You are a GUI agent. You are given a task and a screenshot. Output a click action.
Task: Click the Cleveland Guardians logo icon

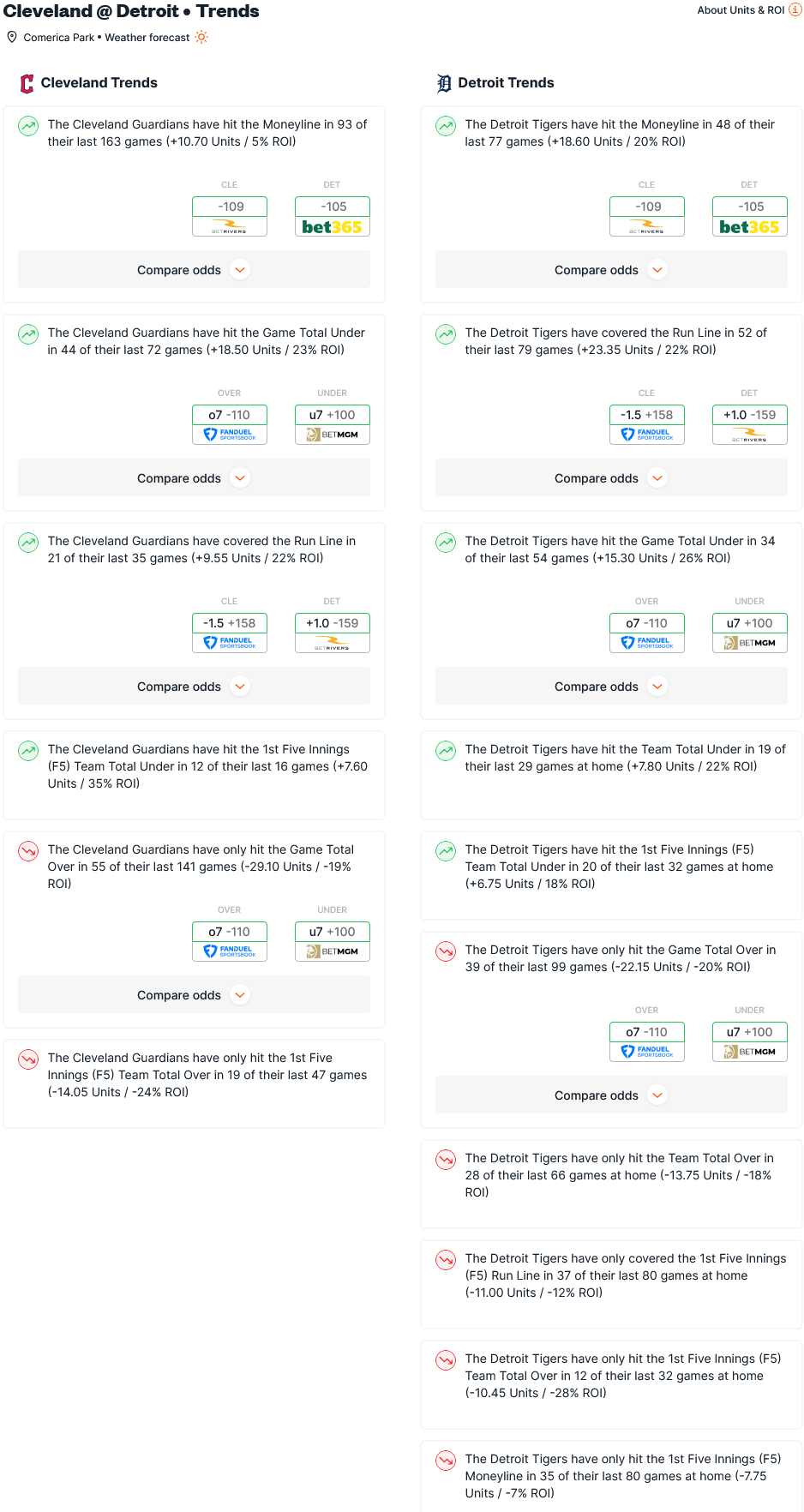[x=27, y=83]
